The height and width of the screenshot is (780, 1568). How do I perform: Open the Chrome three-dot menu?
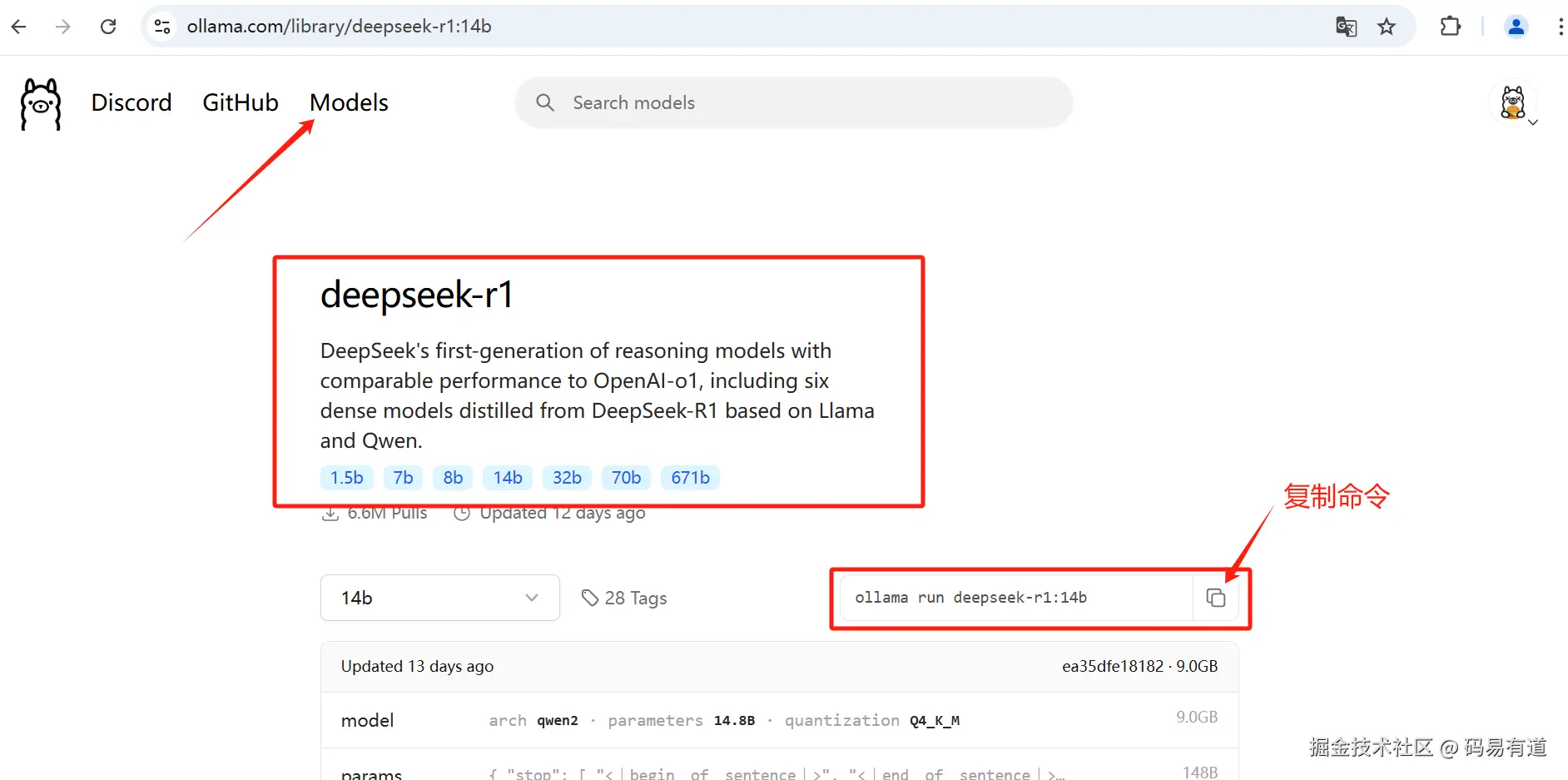[1560, 27]
